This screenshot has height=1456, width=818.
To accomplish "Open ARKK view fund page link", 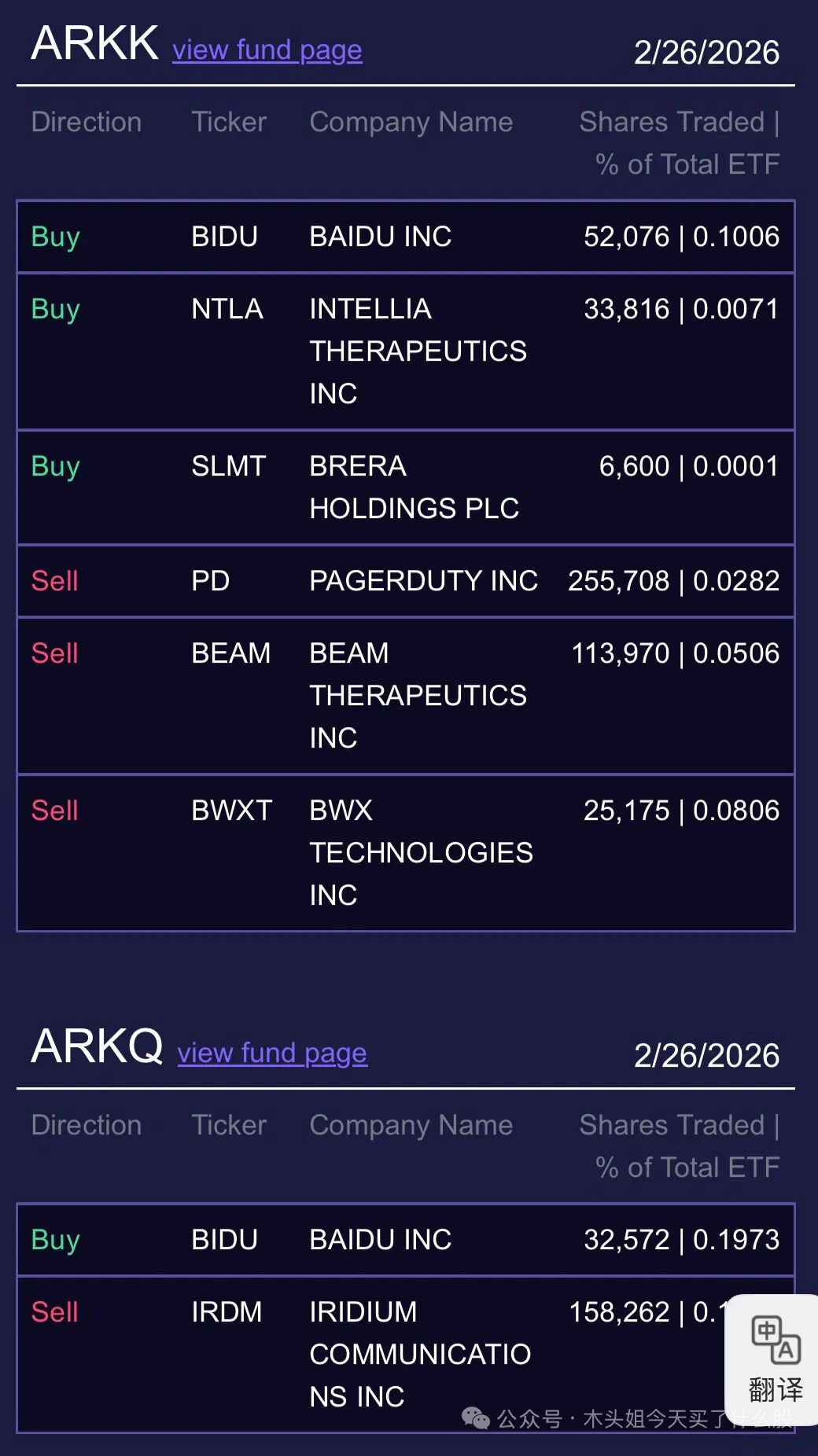I will [267, 50].
